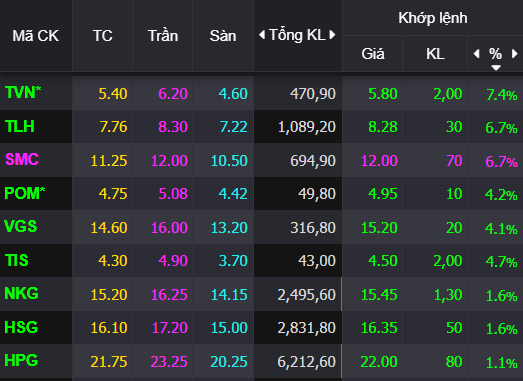Click left arrow beside Tổng KL header
Viewport: 523px width, 381px height.
pyautogui.click(x=262, y=35)
